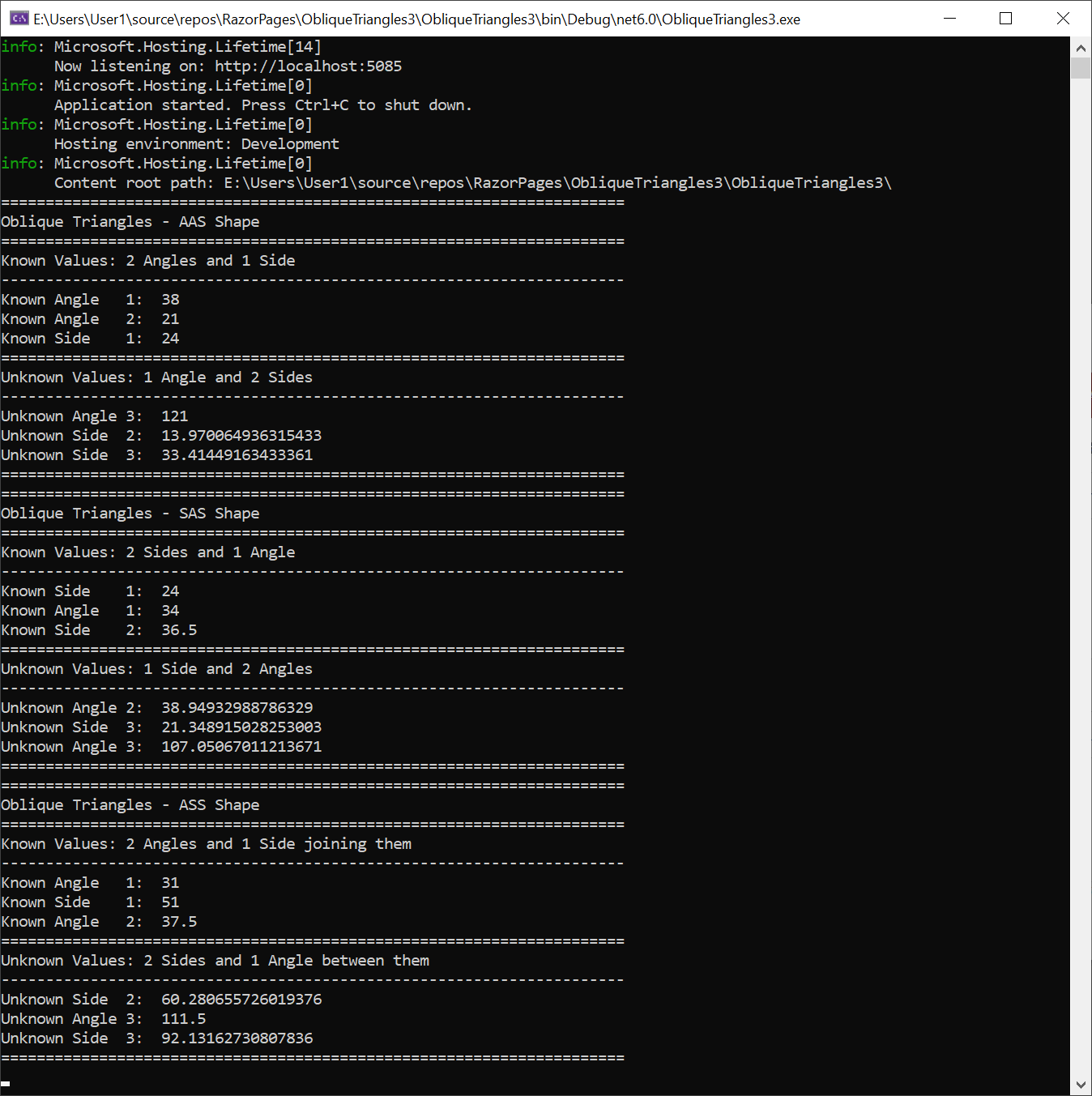Click value 92.13162730807836
The height and width of the screenshot is (1096, 1092).
click(x=237, y=1038)
